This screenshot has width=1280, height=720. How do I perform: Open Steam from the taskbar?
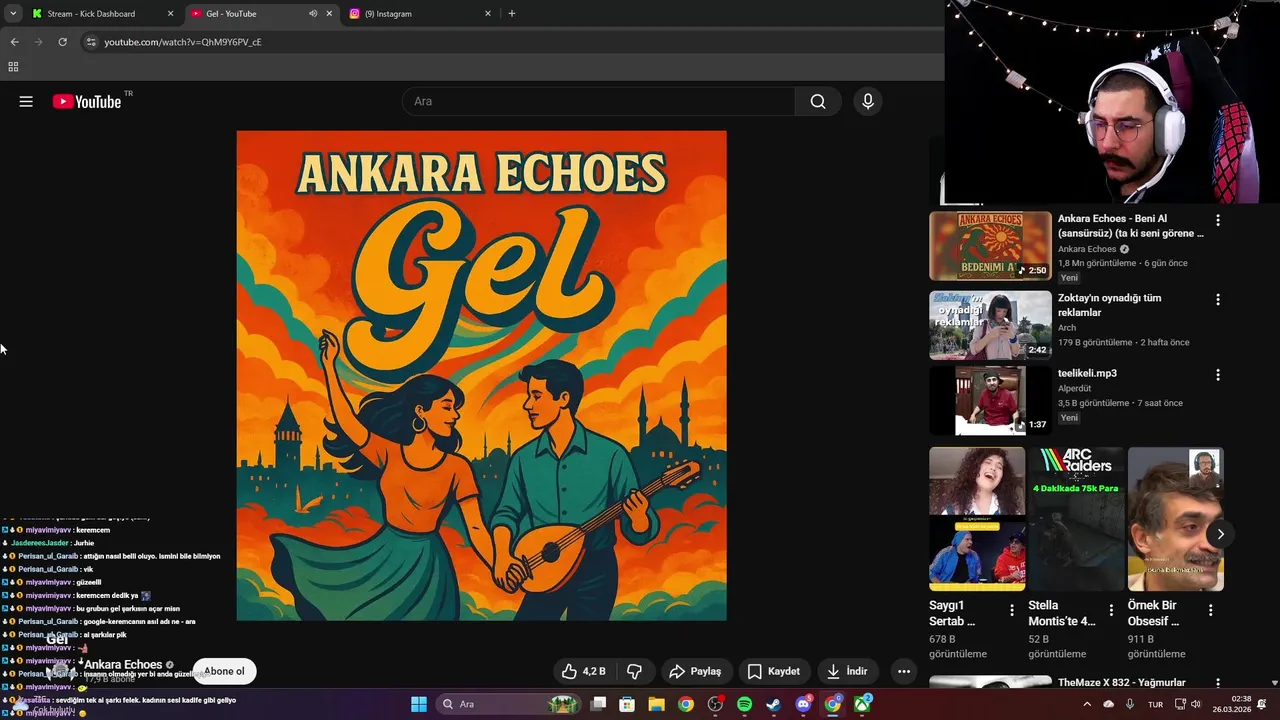(x=773, y=704)
